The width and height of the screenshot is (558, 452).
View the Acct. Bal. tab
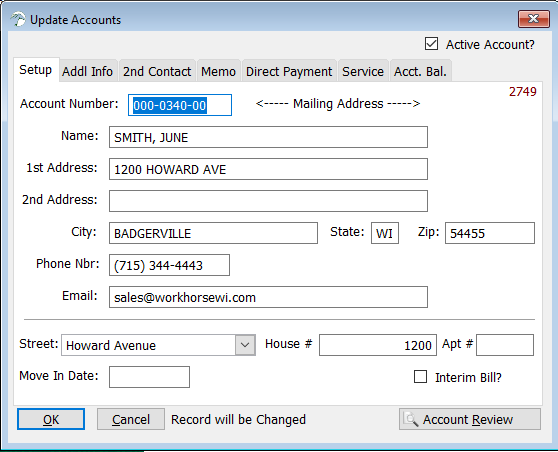(x=420, y=71)
